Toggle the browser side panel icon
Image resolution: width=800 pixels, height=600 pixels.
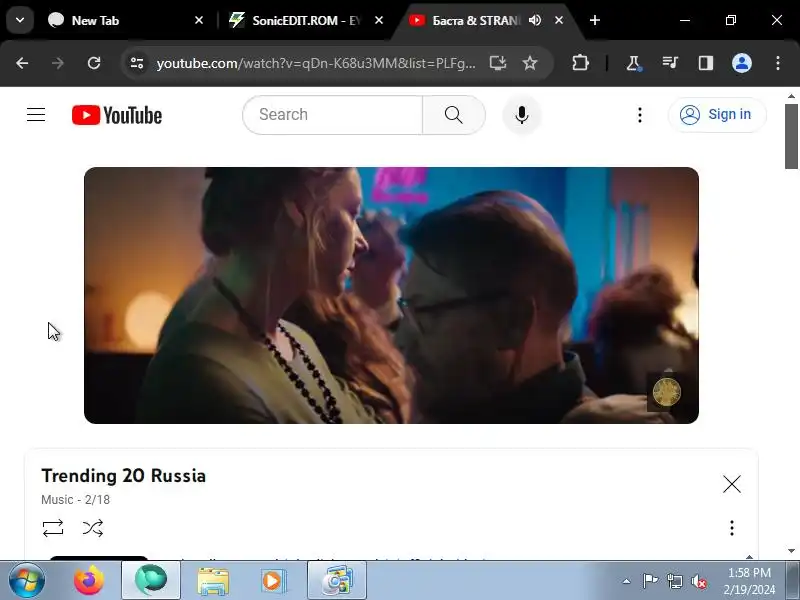tap(706, 63)
